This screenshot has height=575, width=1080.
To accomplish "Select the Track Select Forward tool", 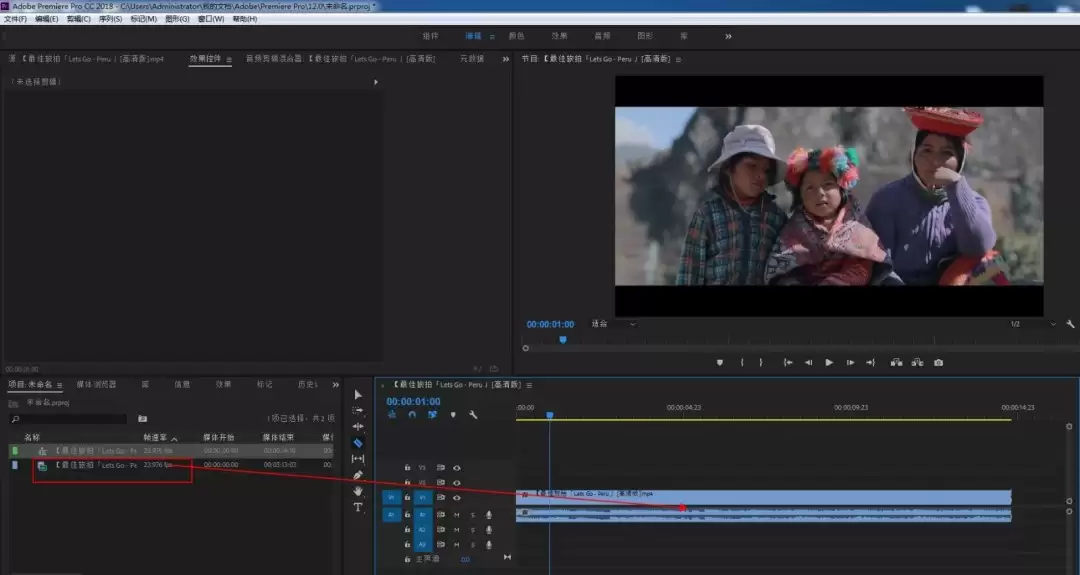I will coord(357,410).
